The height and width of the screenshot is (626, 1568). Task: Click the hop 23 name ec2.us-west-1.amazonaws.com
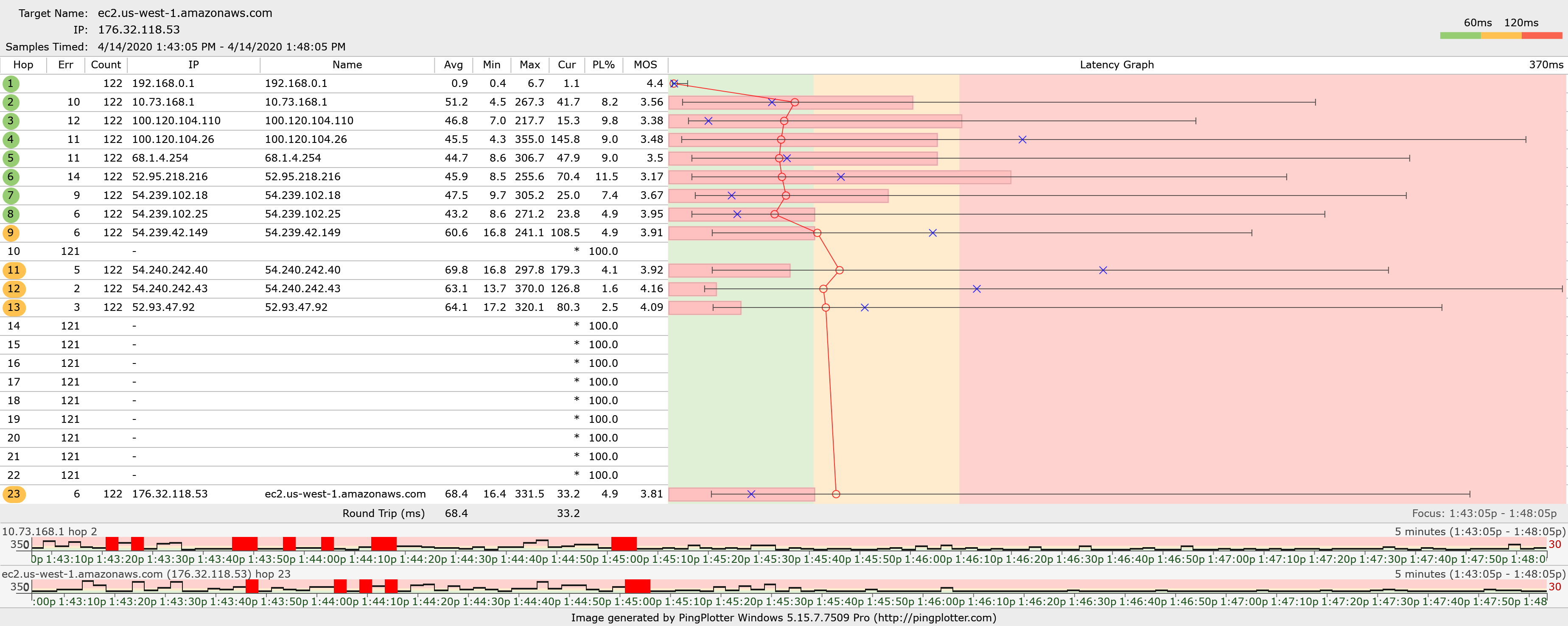(345, 494)
